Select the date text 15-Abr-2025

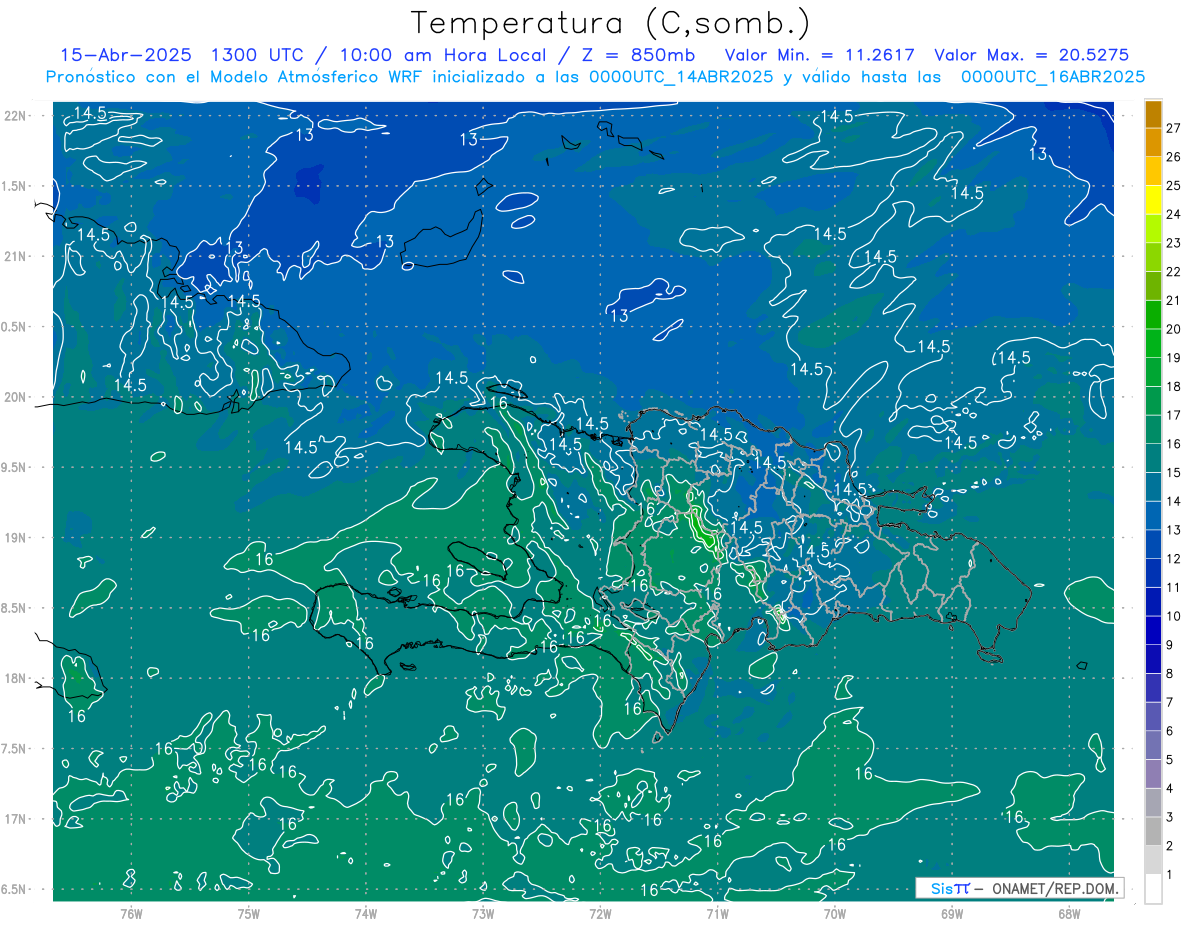tap(127, 55)
